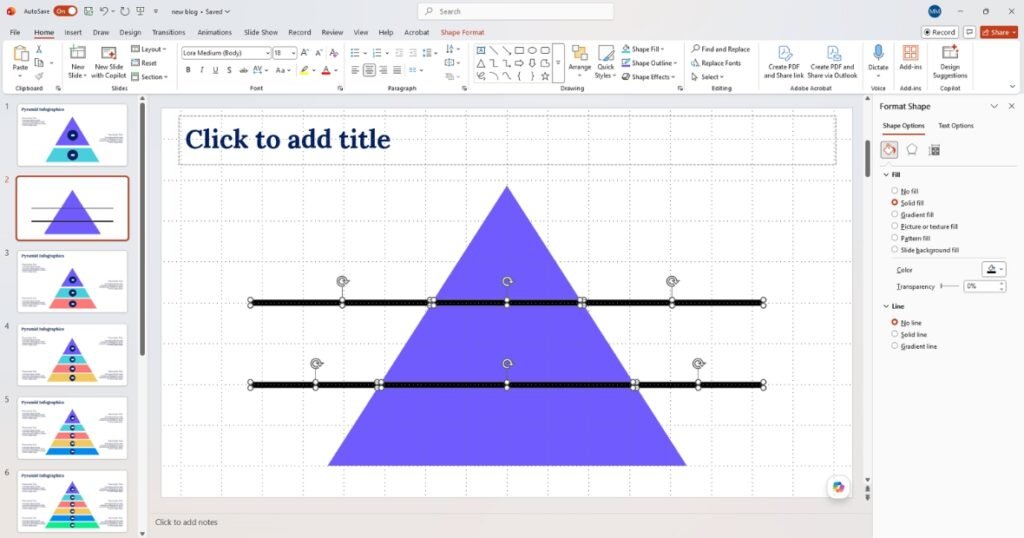The image size is (1024, 538).
Task: Collapse the Line section in Format Shape
Action: pos(886,306)
